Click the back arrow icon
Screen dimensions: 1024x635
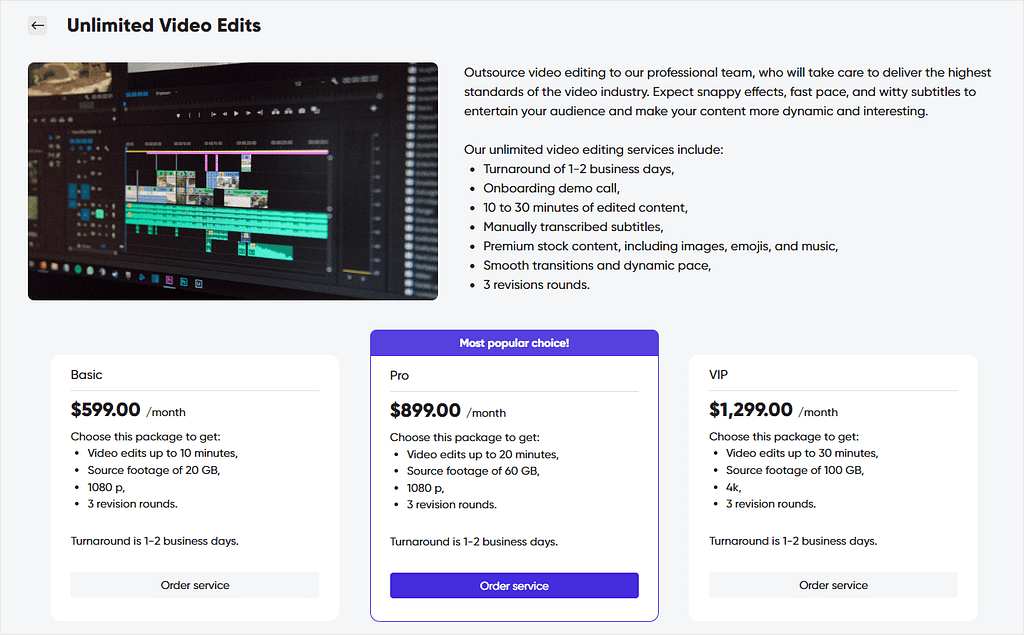38,25
